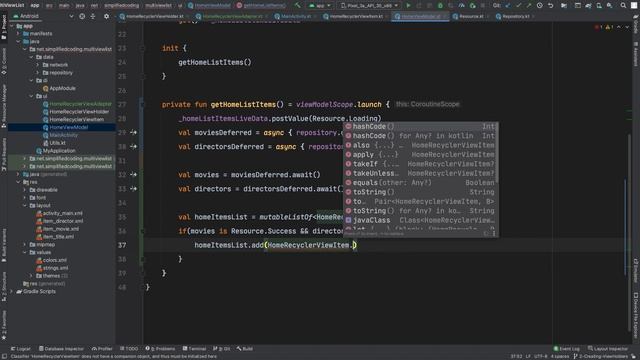Viewport: 640px width, 360px height.
Task: Select AppModule in the project tree
Action: 62,88
